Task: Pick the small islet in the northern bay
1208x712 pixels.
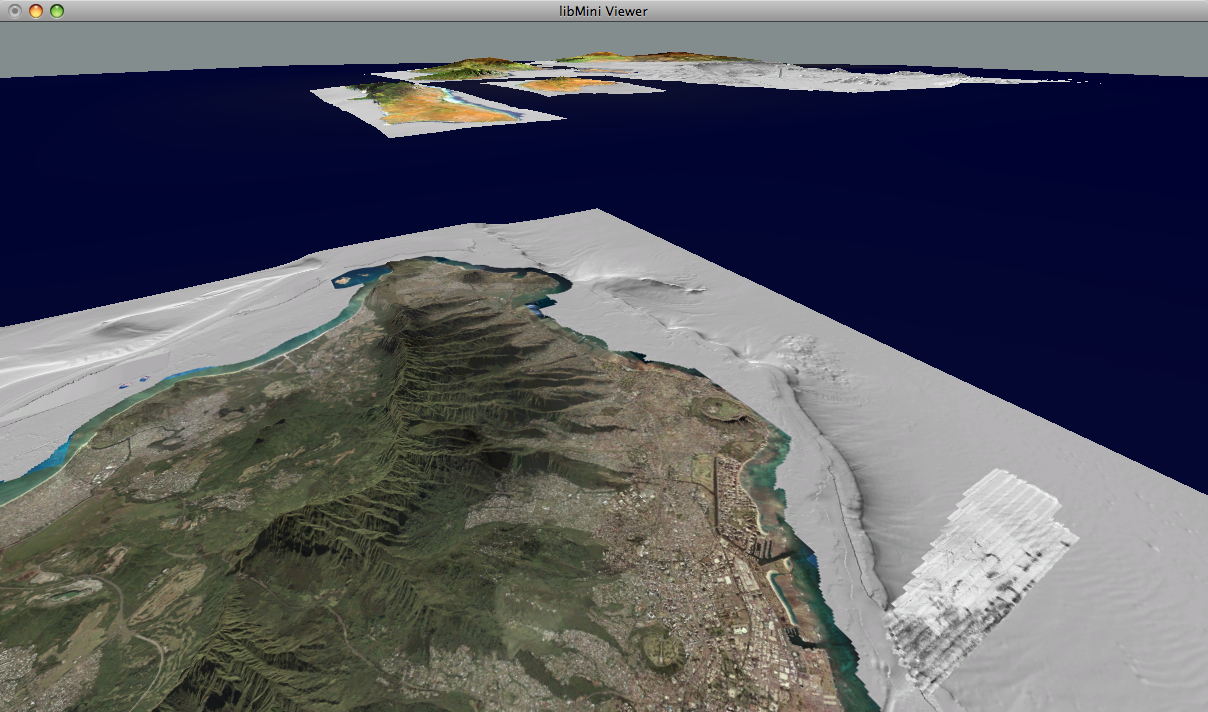Action: 343,281
